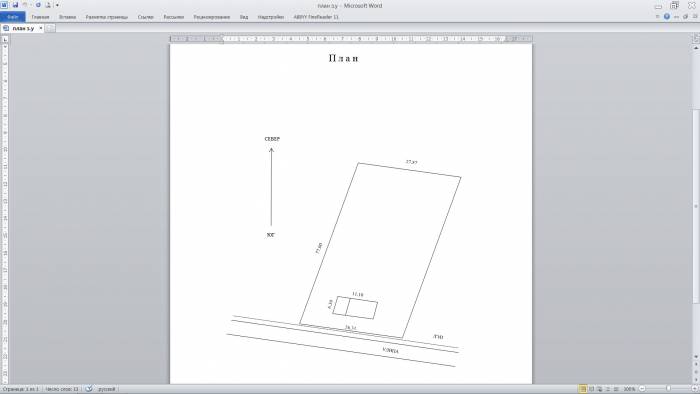This screenshot has height=394, width=700.
Task: Open the Ссылки ribbon tab
Action: click(146, 17)
